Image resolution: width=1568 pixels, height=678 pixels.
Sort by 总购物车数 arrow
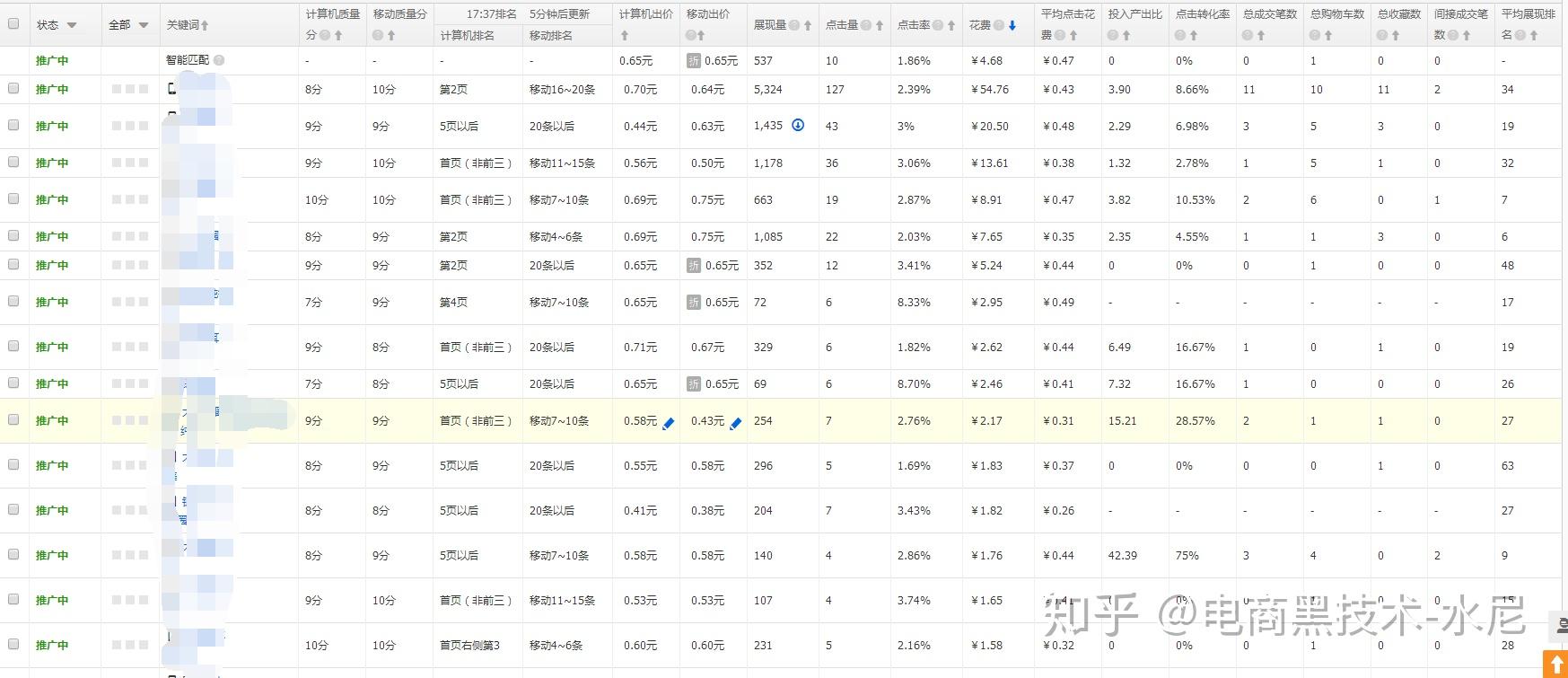(1328, 35)
